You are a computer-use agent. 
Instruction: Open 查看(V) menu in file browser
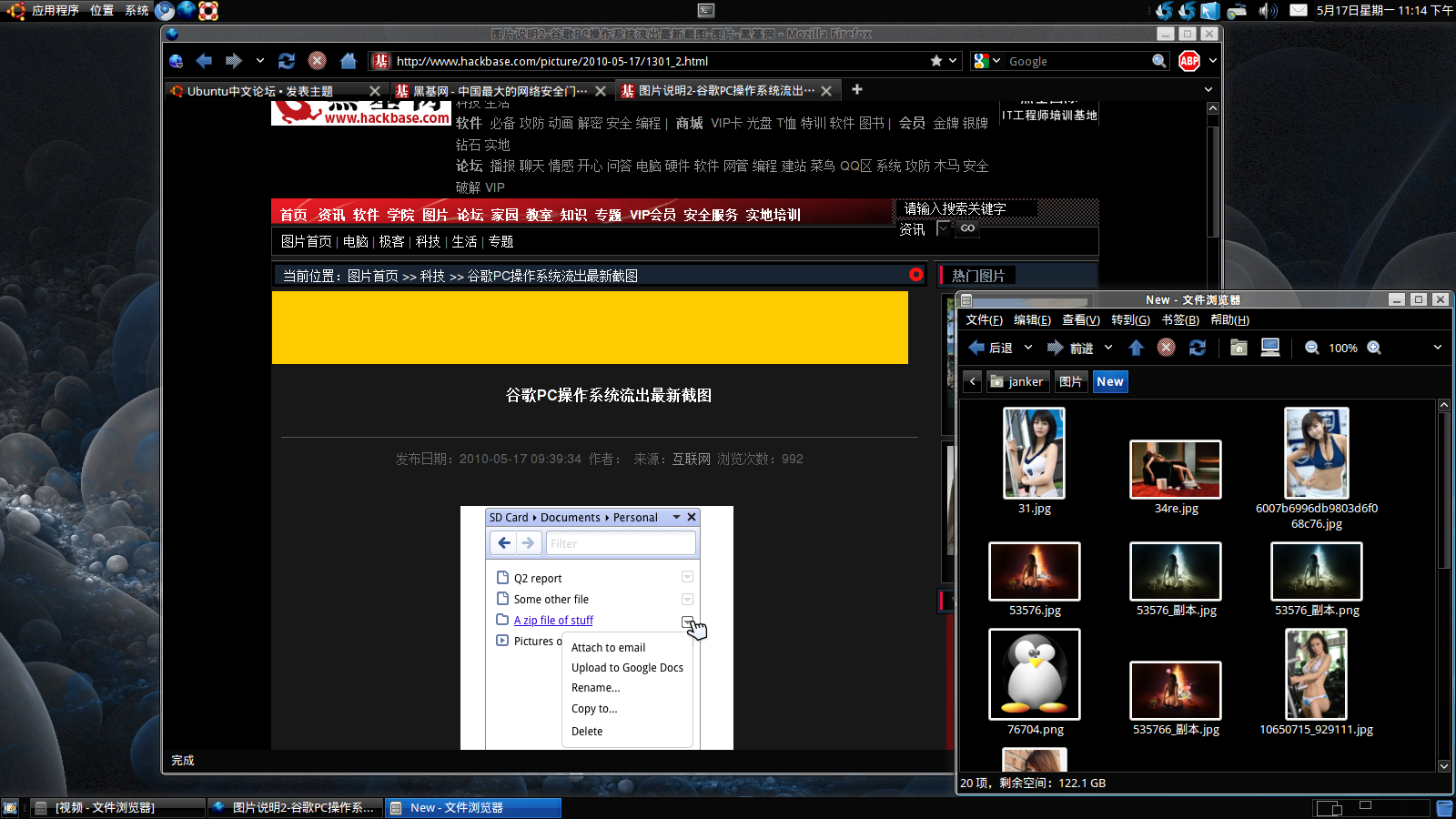(1081, 320)
